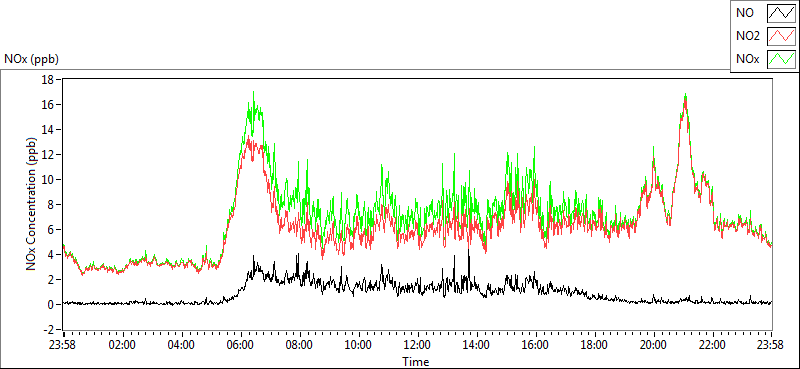This screenshot has height=369, width=800.
Task: Click the 20:00 time axis label
Action: point(654,345)
